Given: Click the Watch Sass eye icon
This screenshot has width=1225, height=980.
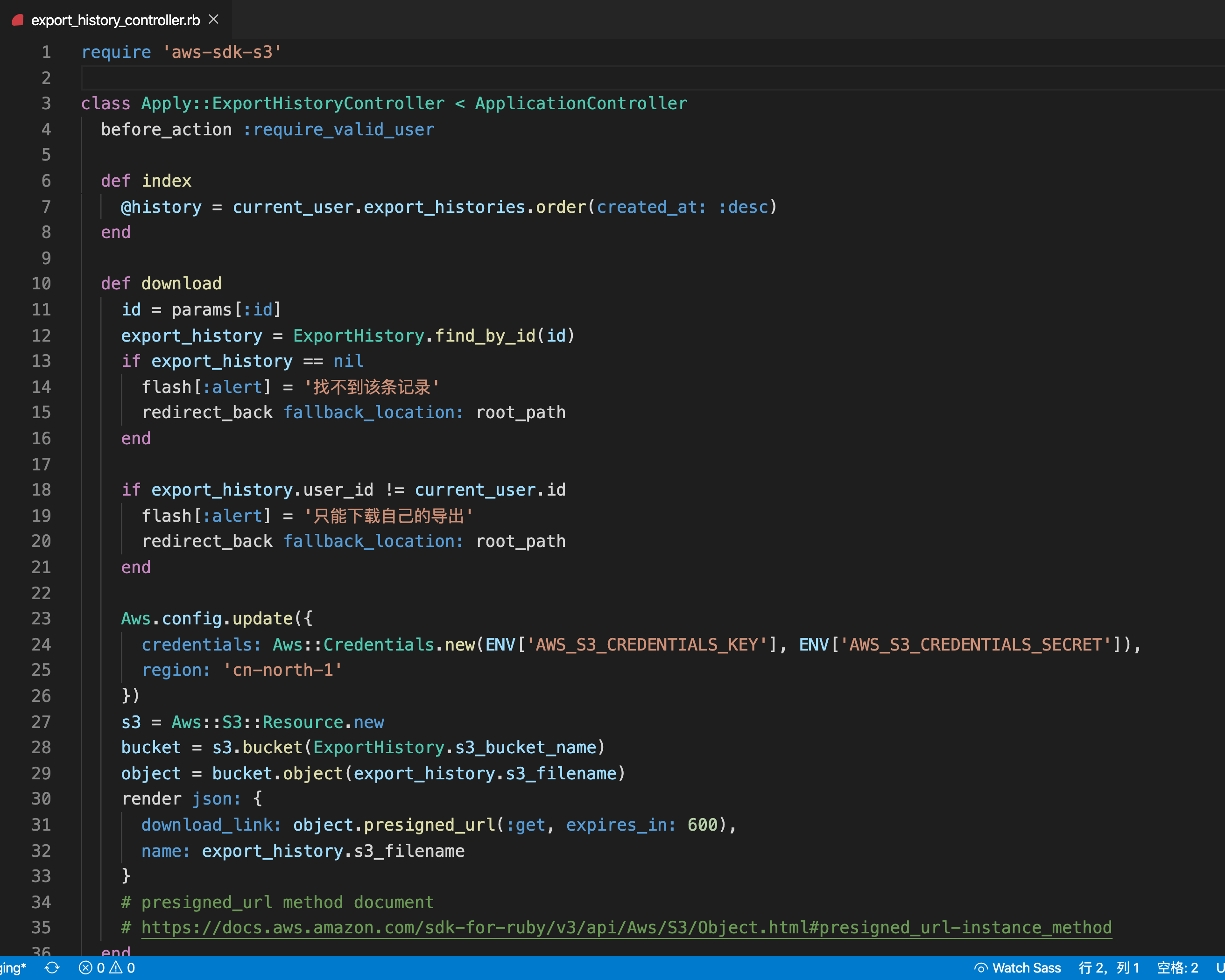Looking at the screenshot, I should click(981, 968).
